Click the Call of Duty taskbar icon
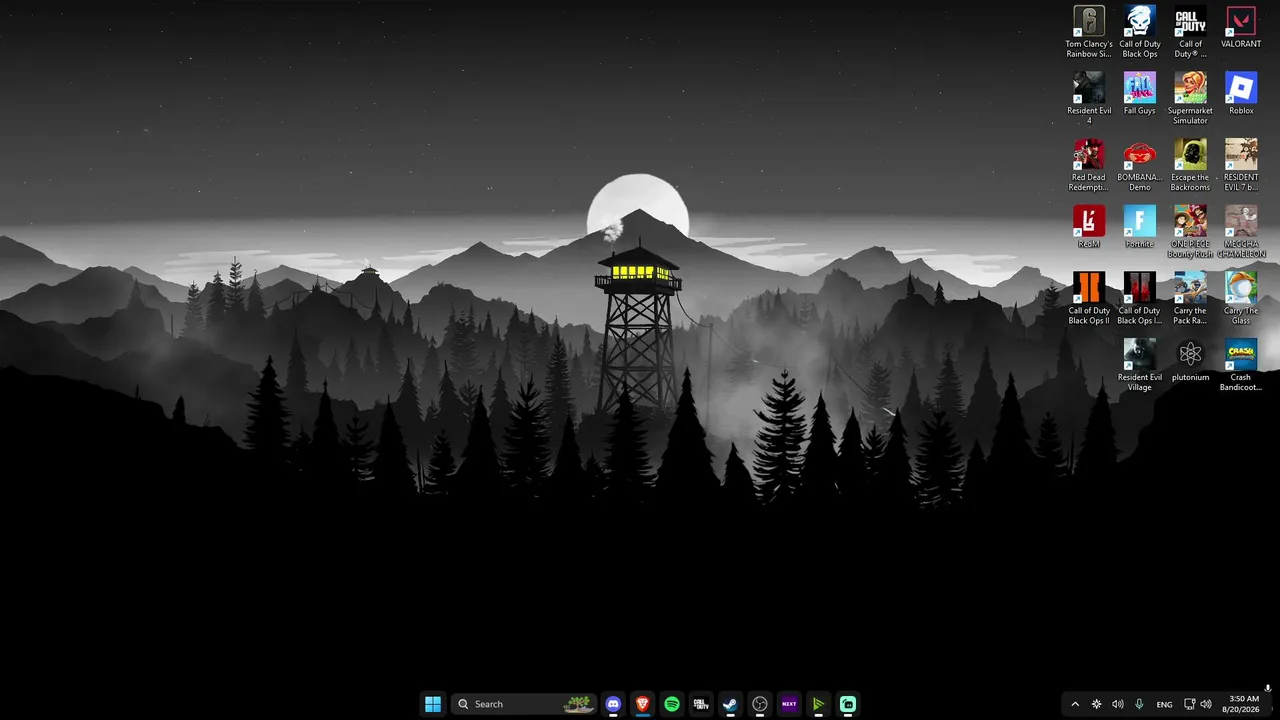This screenshot has height=720, width=1280. point(701,704)
